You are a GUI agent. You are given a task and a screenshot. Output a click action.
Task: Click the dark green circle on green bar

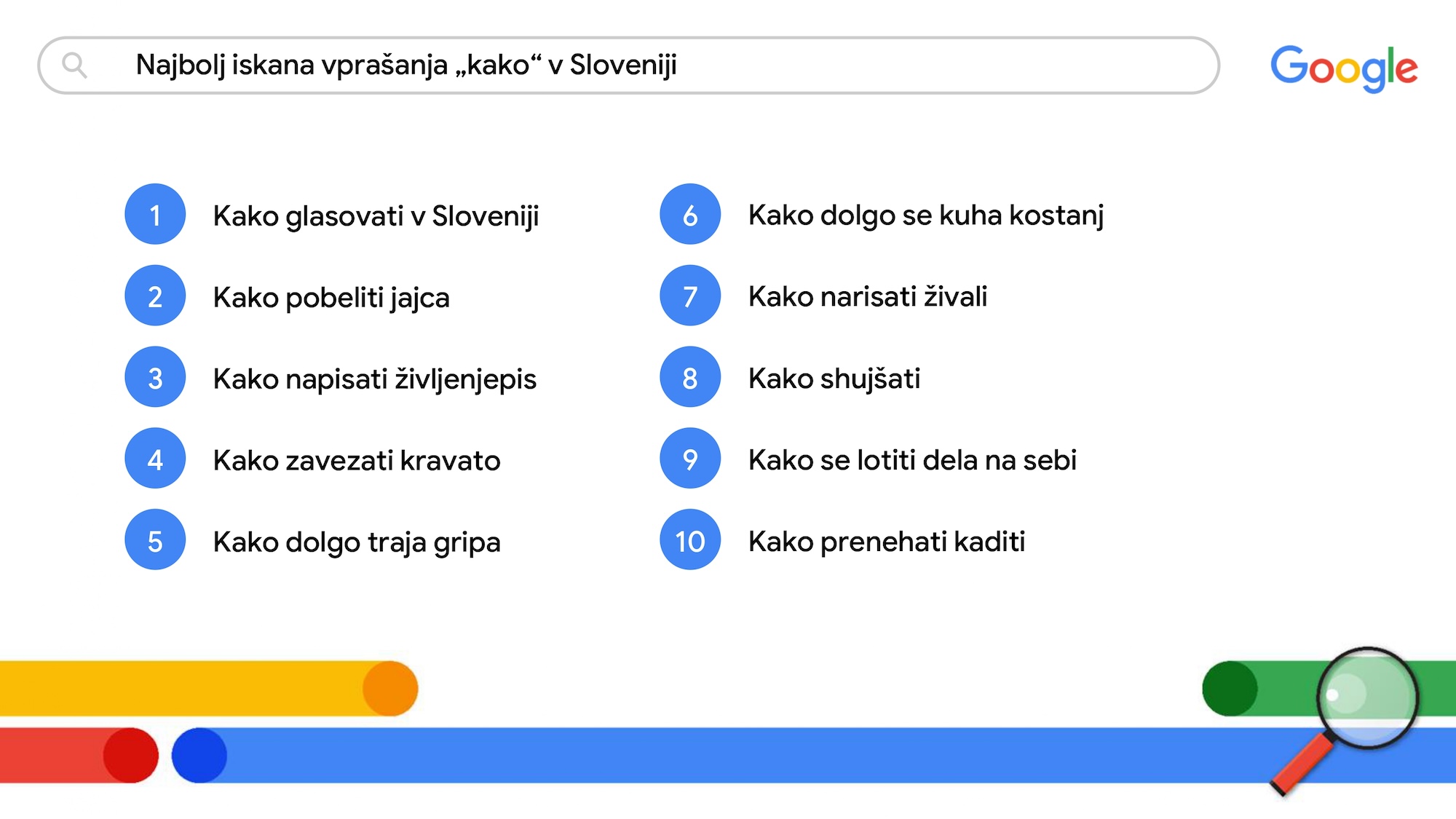coord(1230,689)
